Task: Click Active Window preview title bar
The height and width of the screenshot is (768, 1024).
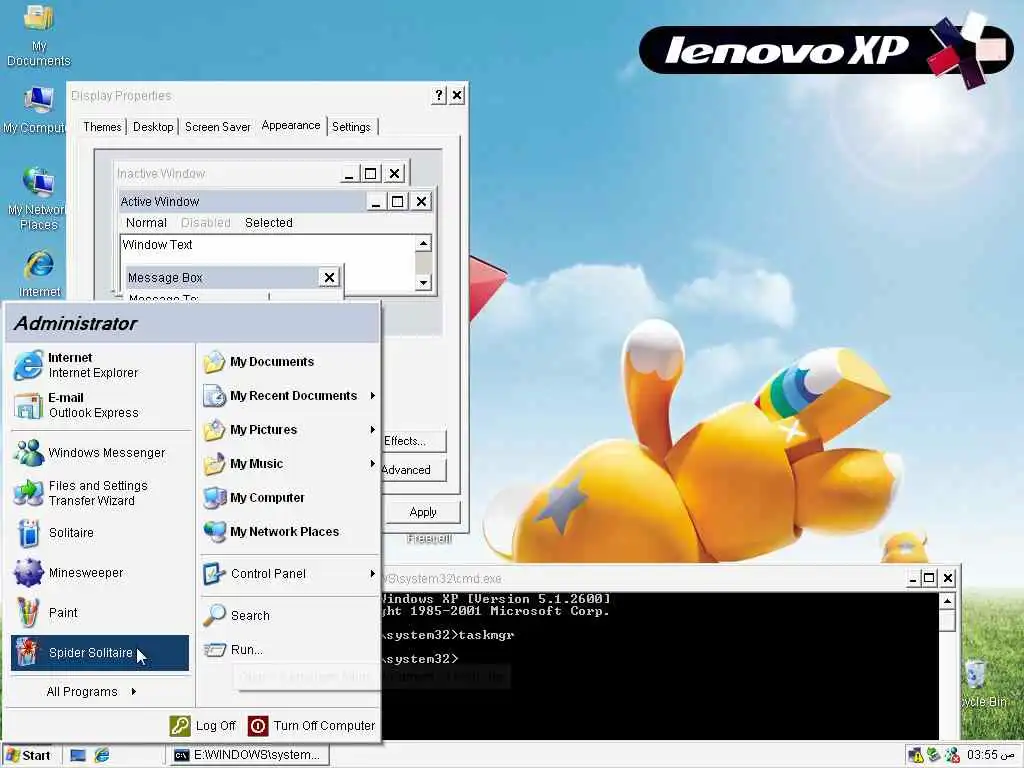Action: coord(242,201)
